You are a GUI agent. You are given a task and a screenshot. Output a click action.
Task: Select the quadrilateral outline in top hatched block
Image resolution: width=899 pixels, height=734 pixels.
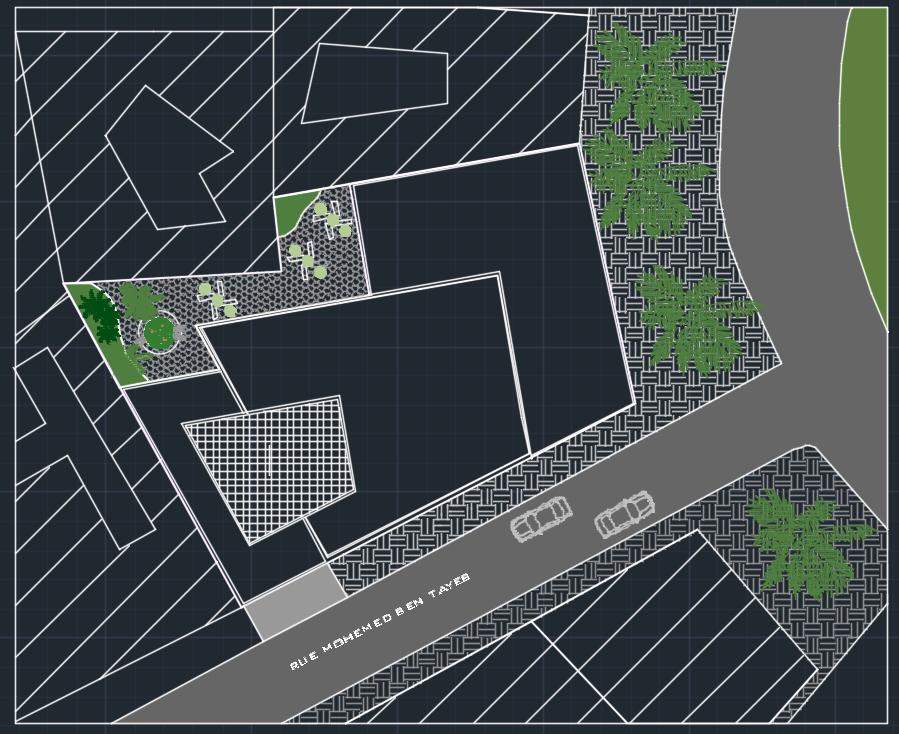point(375,82)
